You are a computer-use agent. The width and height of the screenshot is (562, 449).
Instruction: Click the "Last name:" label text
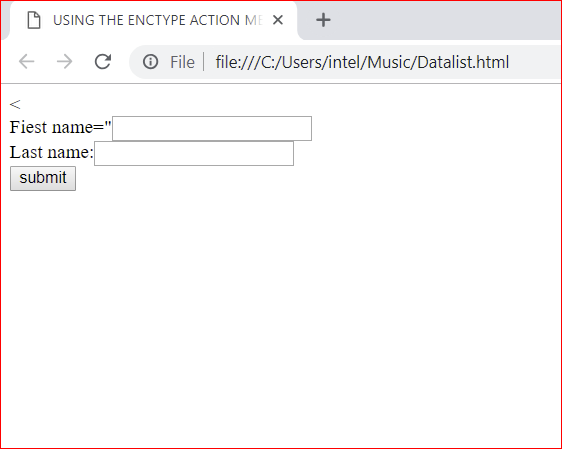pos(51,152)
